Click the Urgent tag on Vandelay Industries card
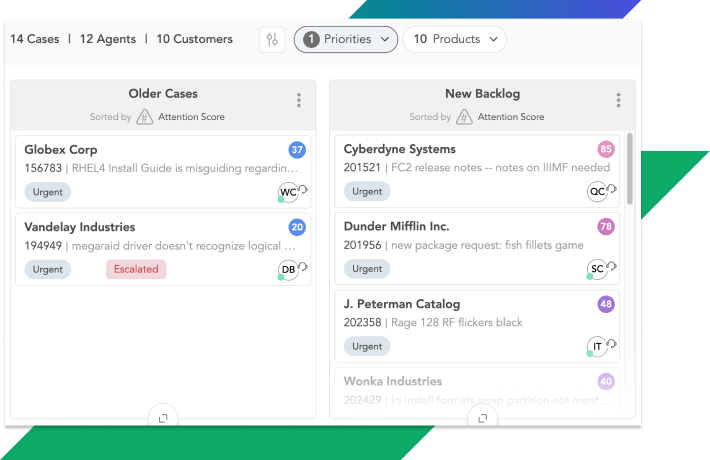This screenshot has width=710, height=460. [x=48, y=269]
